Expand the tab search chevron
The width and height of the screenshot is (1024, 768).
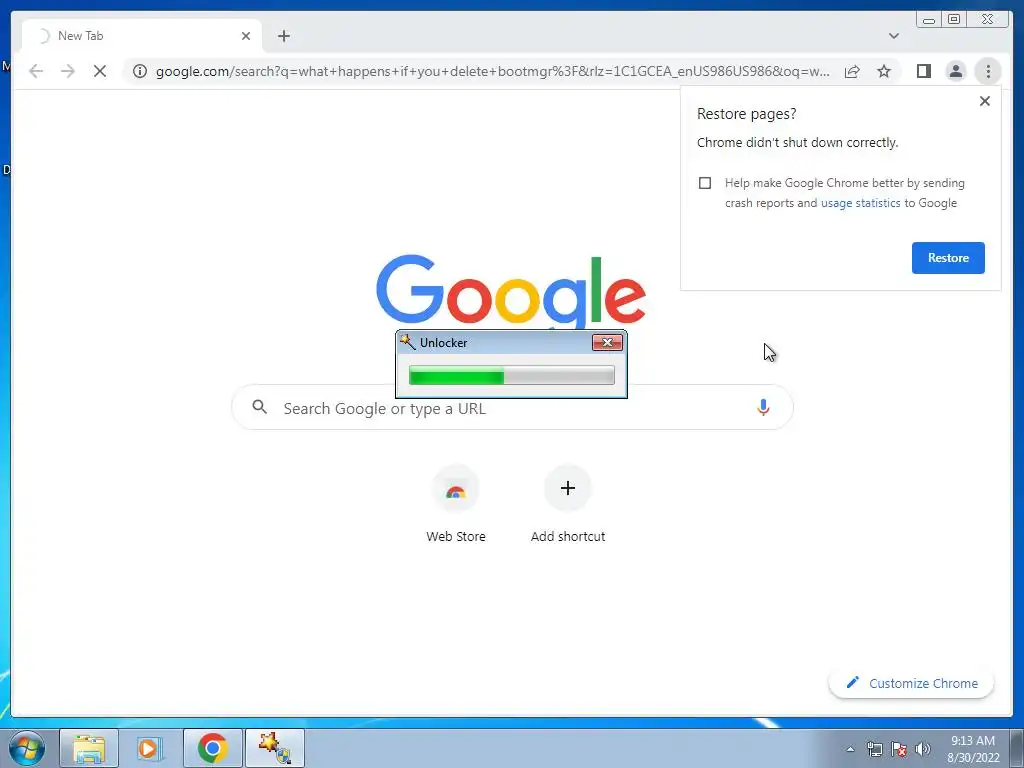click(894, 36)
